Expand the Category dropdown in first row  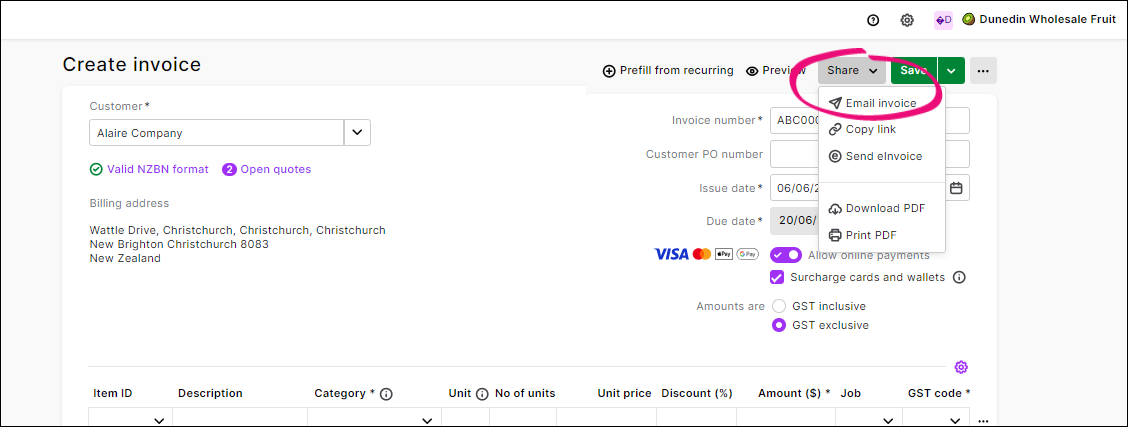(x=427, y=421)
